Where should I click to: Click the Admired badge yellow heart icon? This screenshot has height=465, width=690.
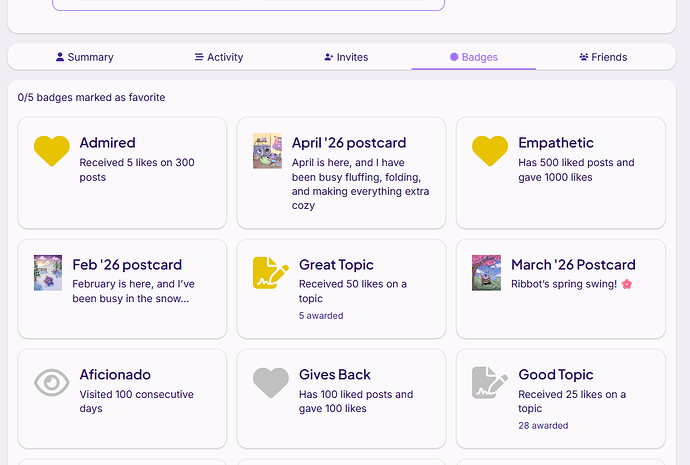pyautogui.click(x=52, y=151)
